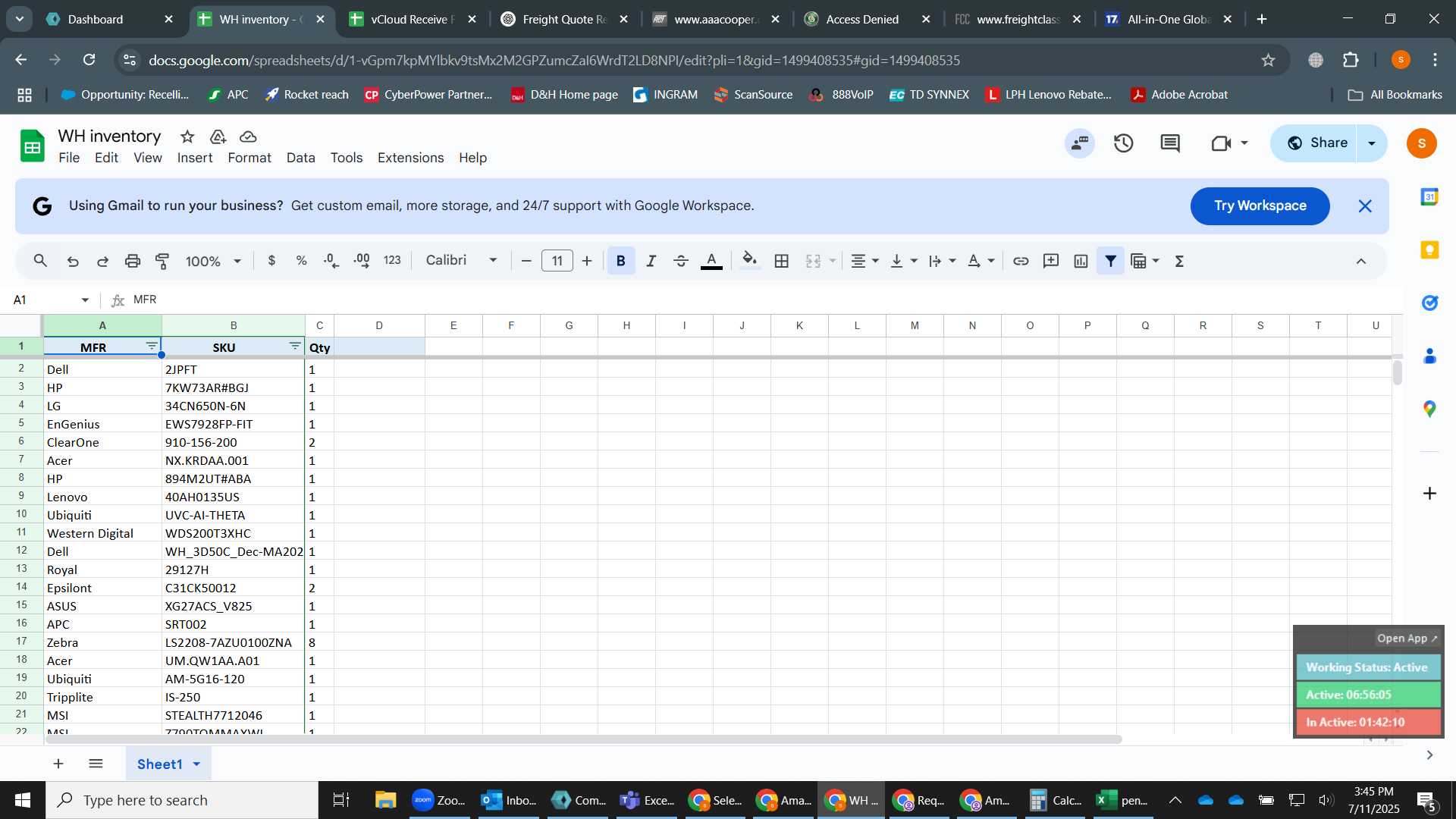This screenshot has width=1456, height=819.
Task: Switch to the vCloud Receive browser tab
Action: point(413,20)
